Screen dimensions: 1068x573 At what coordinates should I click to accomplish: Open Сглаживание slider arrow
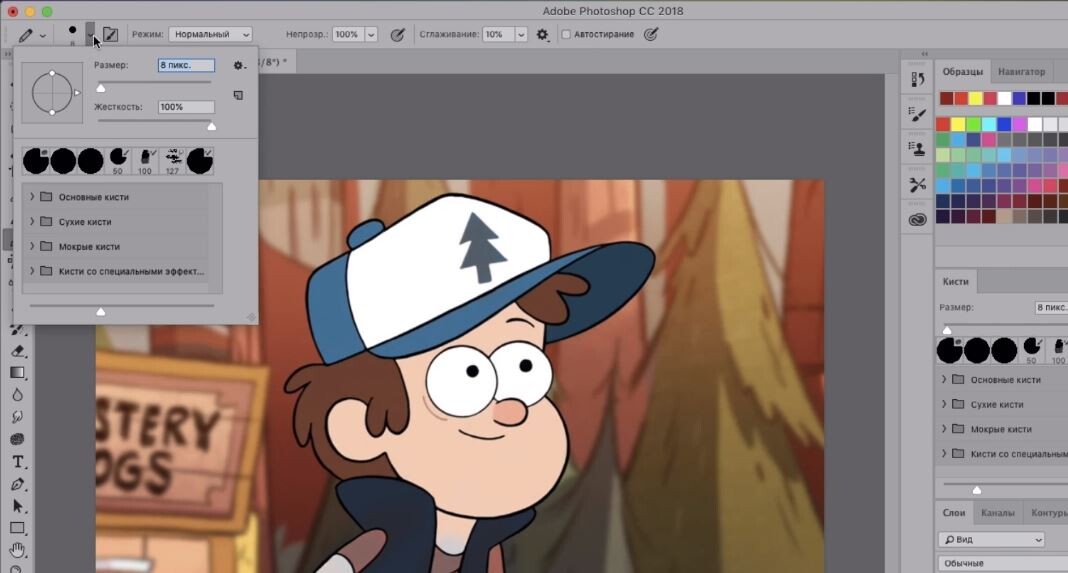[x=521, y=34]
